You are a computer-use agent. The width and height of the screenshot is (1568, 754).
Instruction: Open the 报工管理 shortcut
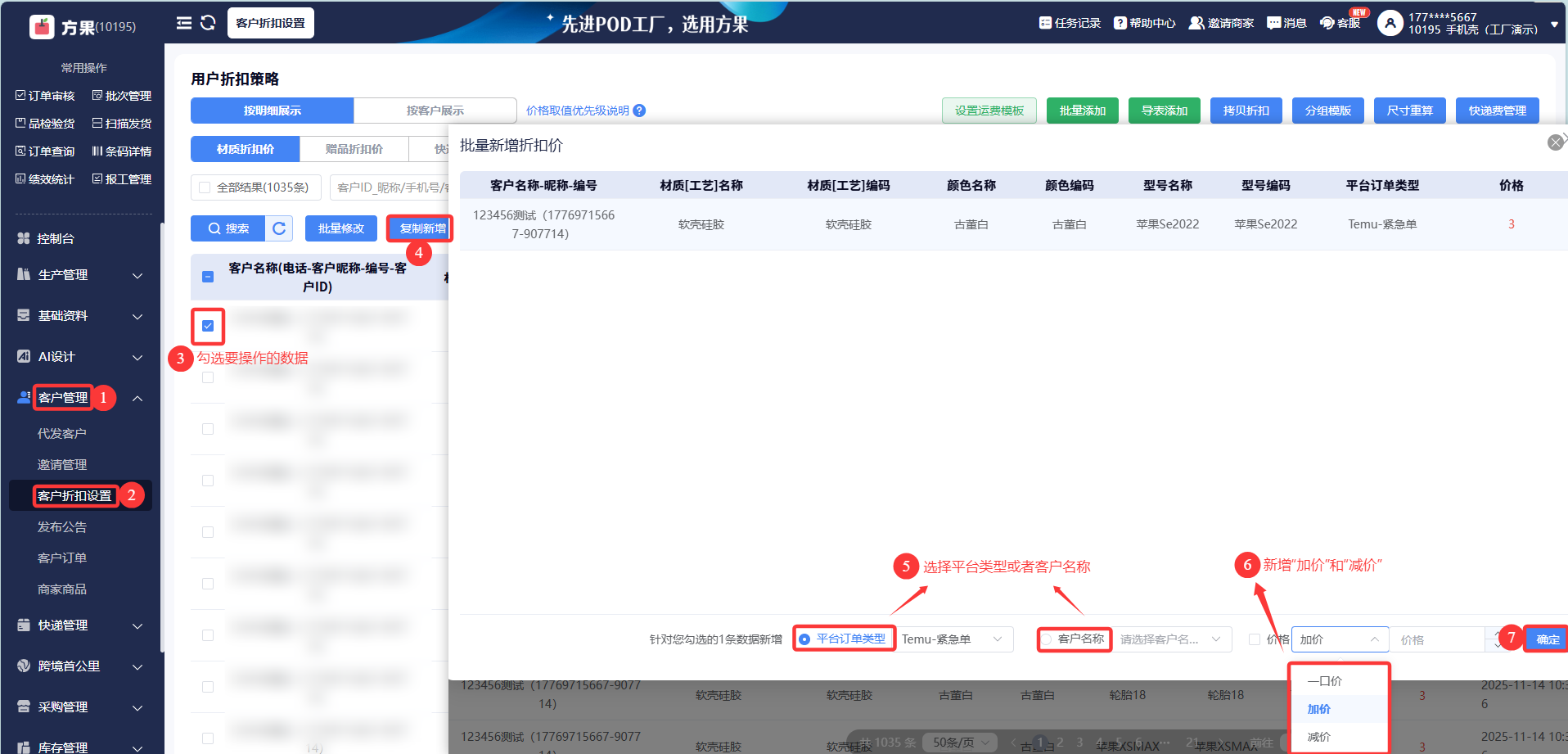[122, 179]
